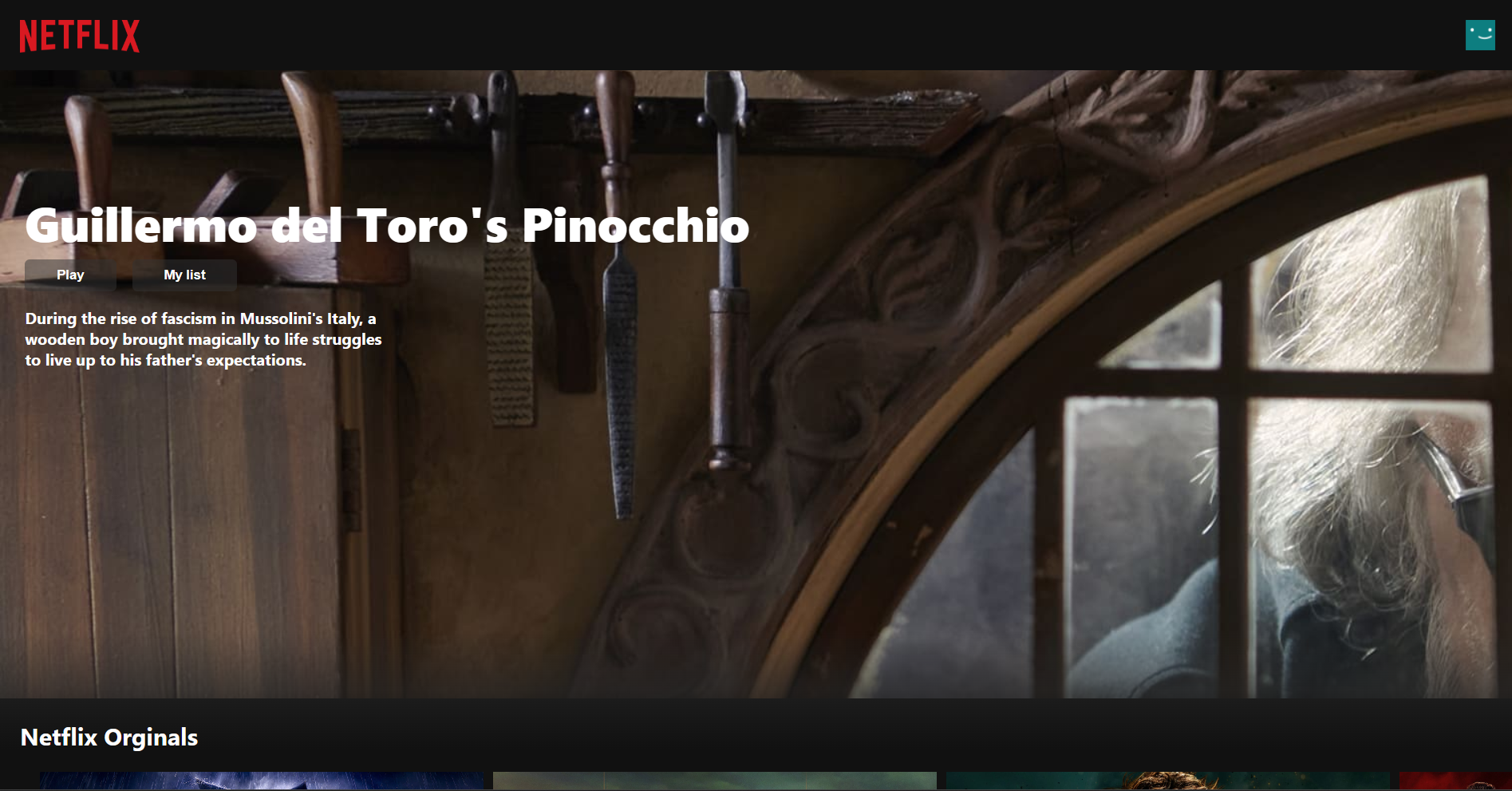Click the Guillermo del Toro's Pinocchio title
Viewport: 1512px width, 791px height.
(387, 225)
